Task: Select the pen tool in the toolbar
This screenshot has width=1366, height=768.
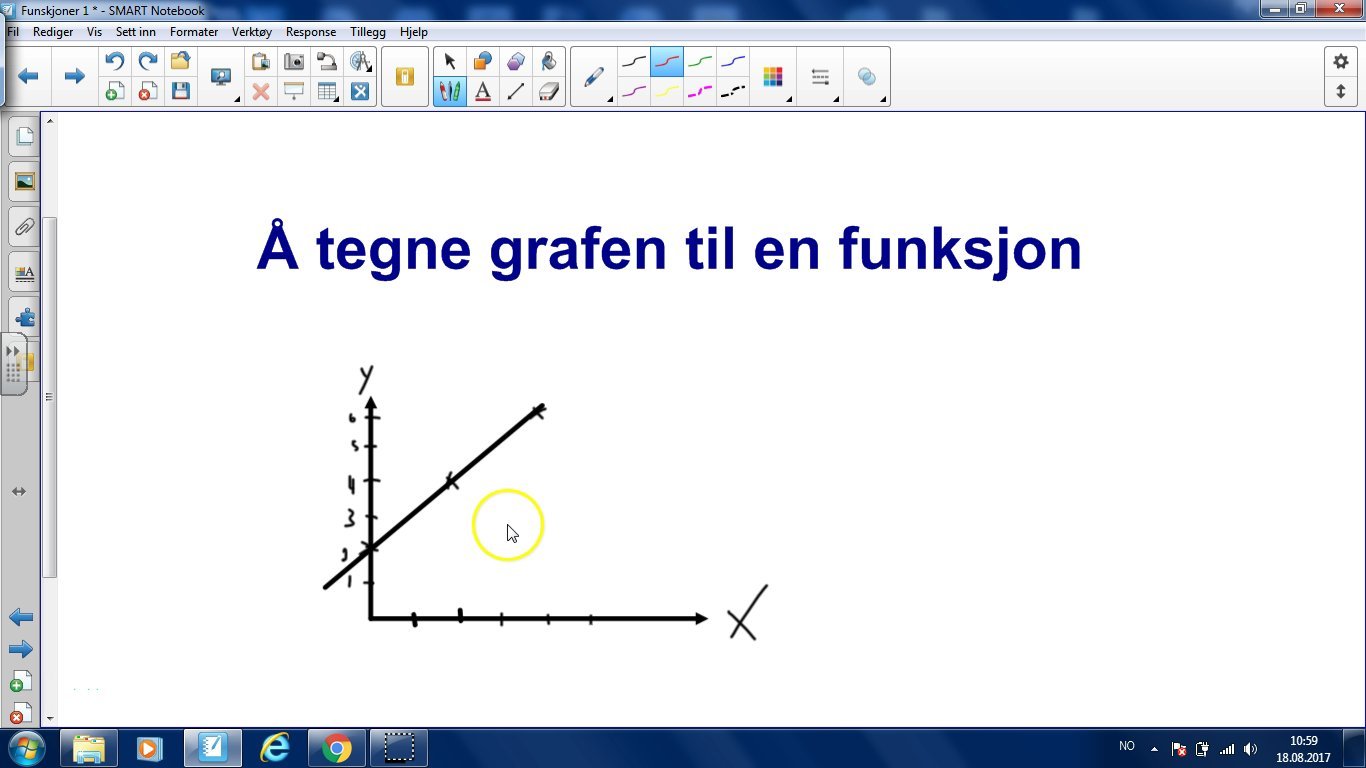Action: click(594, 76)
